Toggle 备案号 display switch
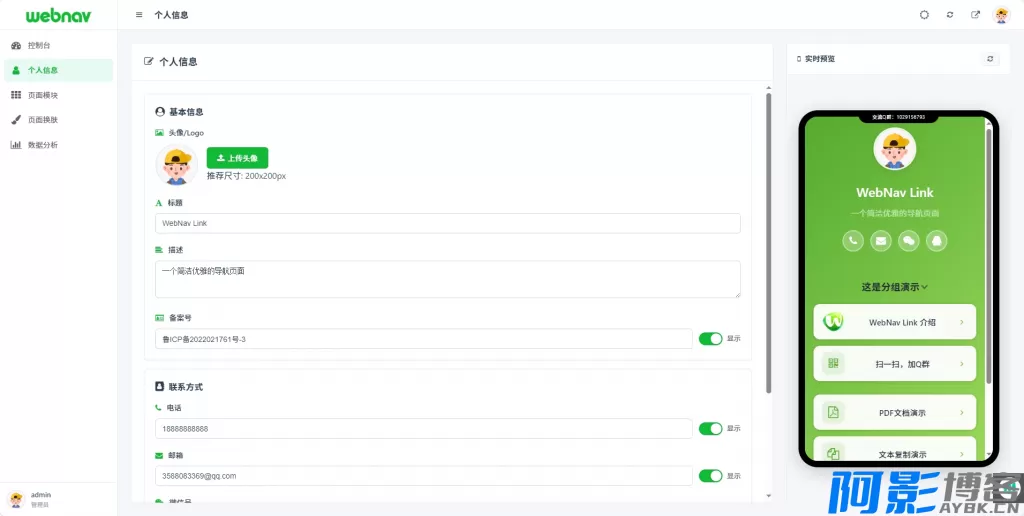Viewport: 1024px width, 516px height. (x=710, y=339)
